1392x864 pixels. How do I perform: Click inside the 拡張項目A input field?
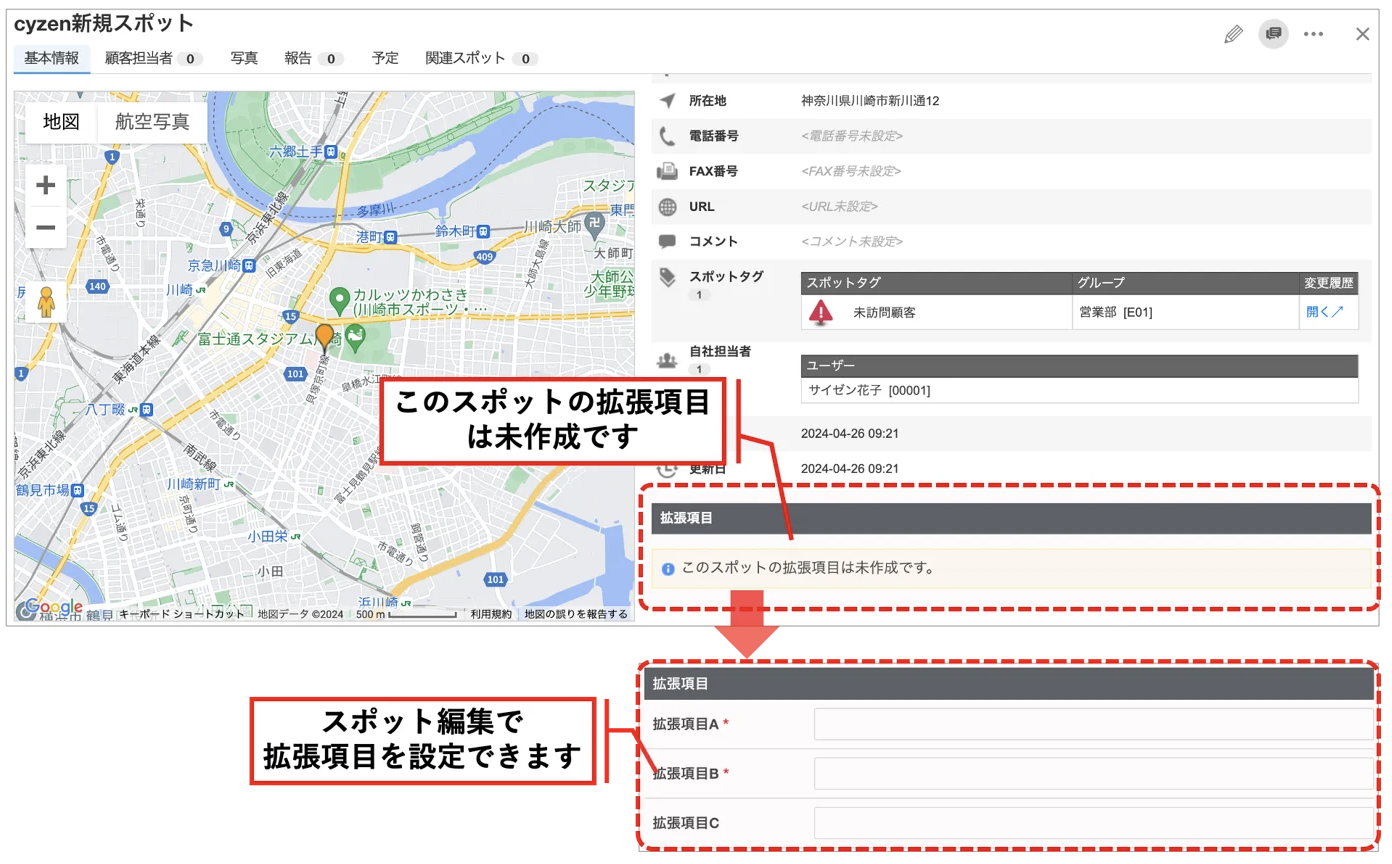click(1093, 724)
